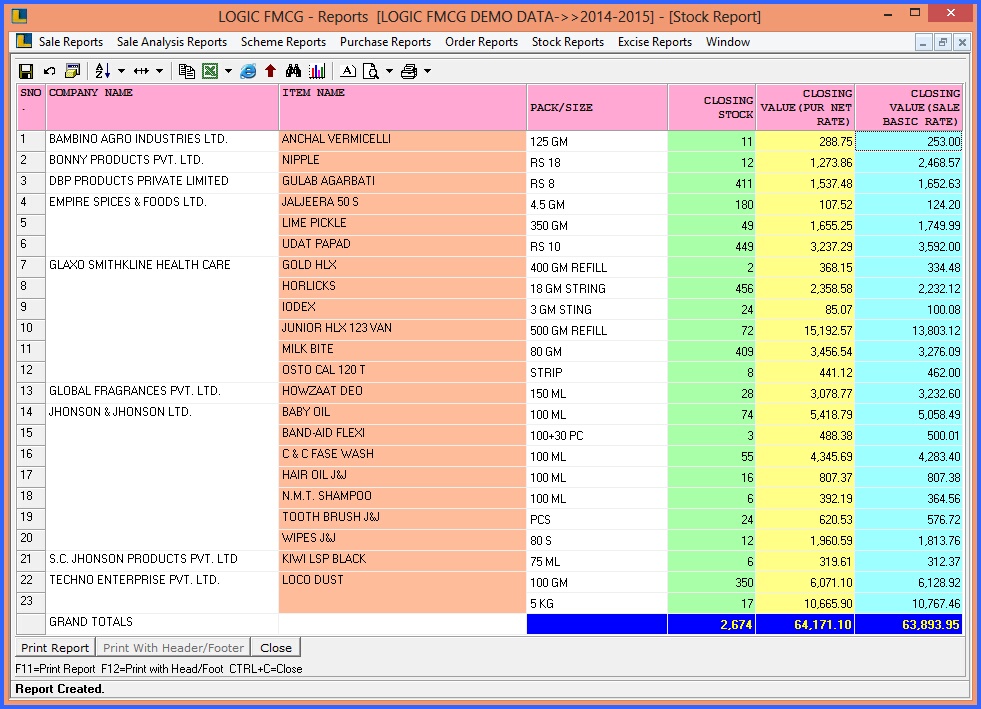The height and width of the screenshot is (709, 981).
Task: Click Print With Header/Footer button
Action: tap(173, 648)
